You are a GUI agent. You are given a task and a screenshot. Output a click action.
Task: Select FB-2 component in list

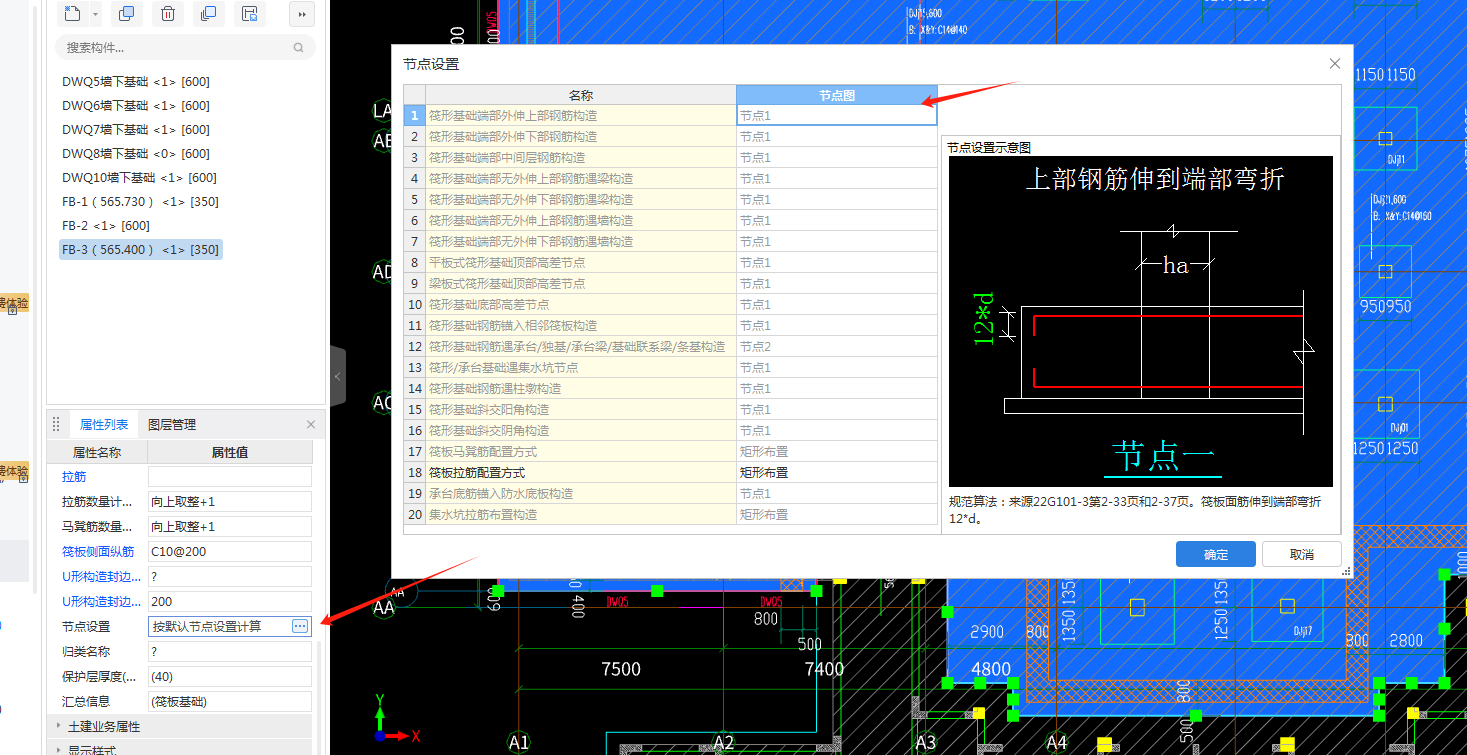point(106,226)
